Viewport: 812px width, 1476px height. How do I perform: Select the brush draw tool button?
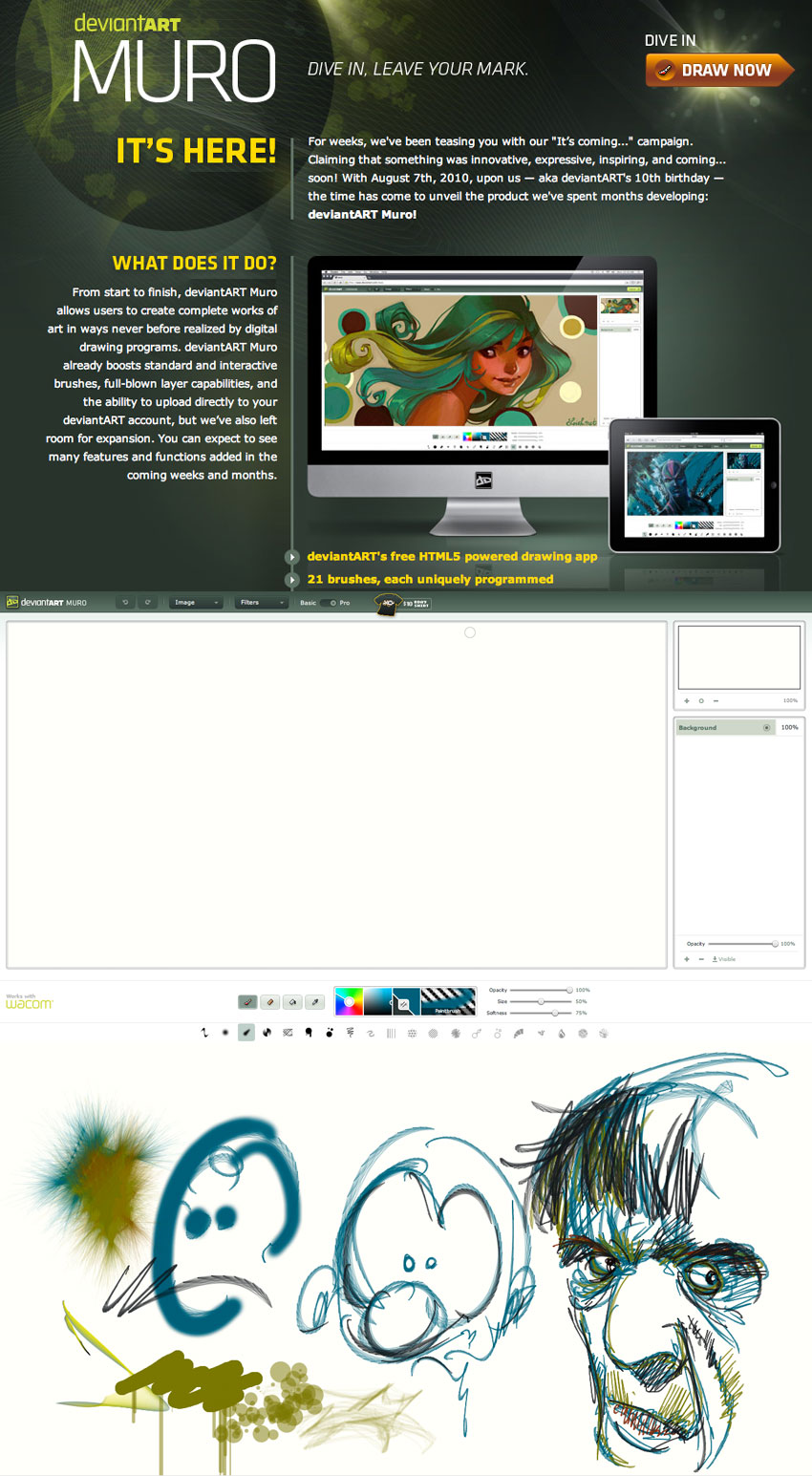point(247,1002)
